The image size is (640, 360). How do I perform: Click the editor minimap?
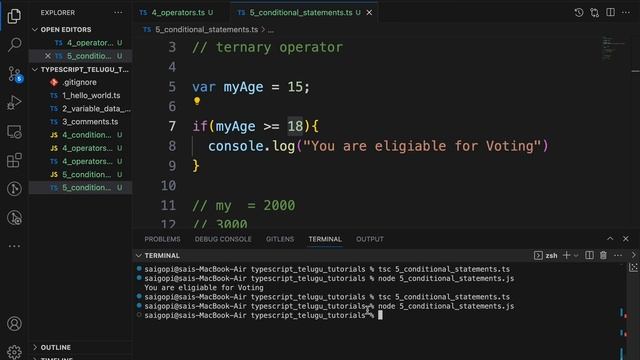[614, 49]
